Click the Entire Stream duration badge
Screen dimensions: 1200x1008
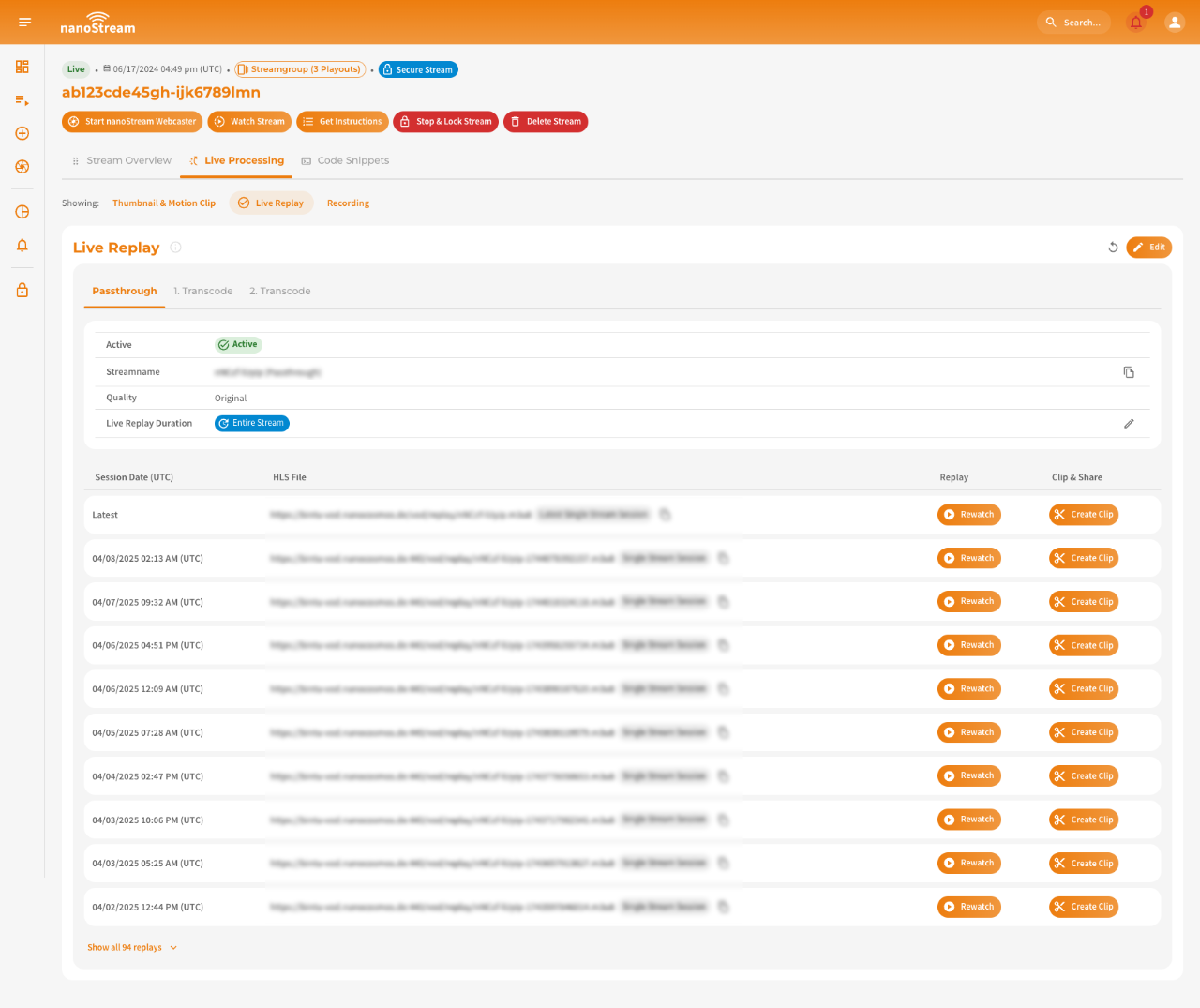pyautogui.click(x=252, y=424)
